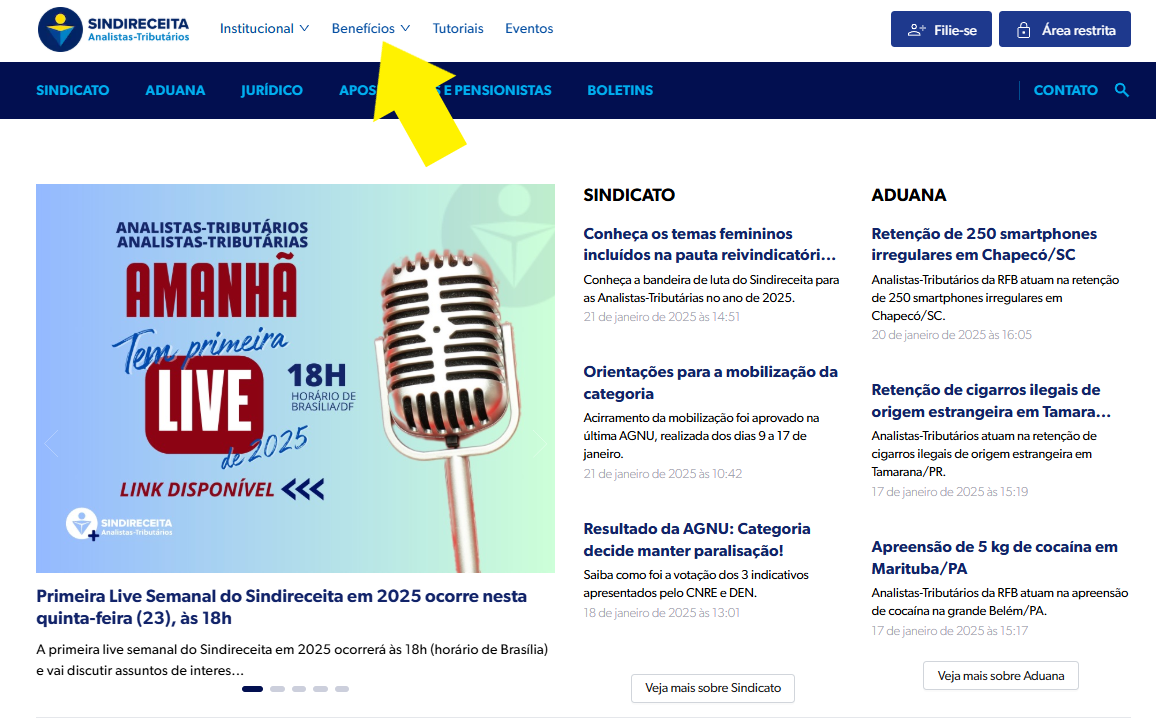Viewport: 1156px width, 722px height.
Task: Select the BOLETINS navigation tab
Action: [620, 90]
